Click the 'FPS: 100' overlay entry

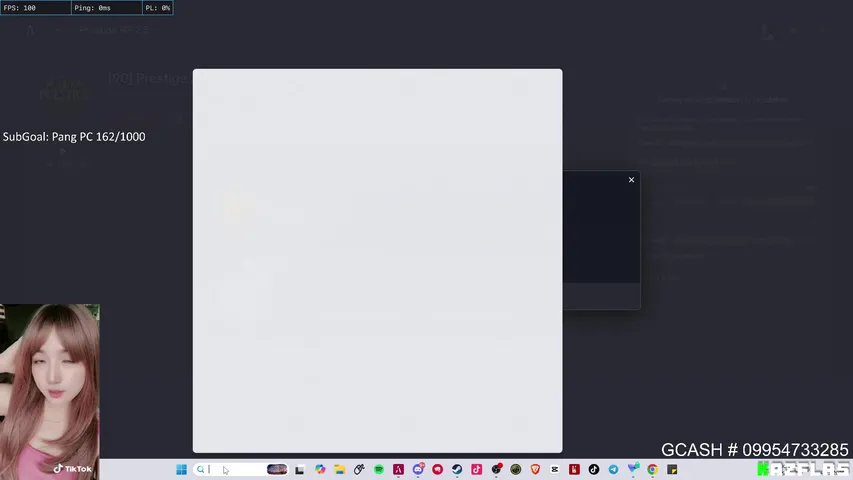click(x=35, y=8)
